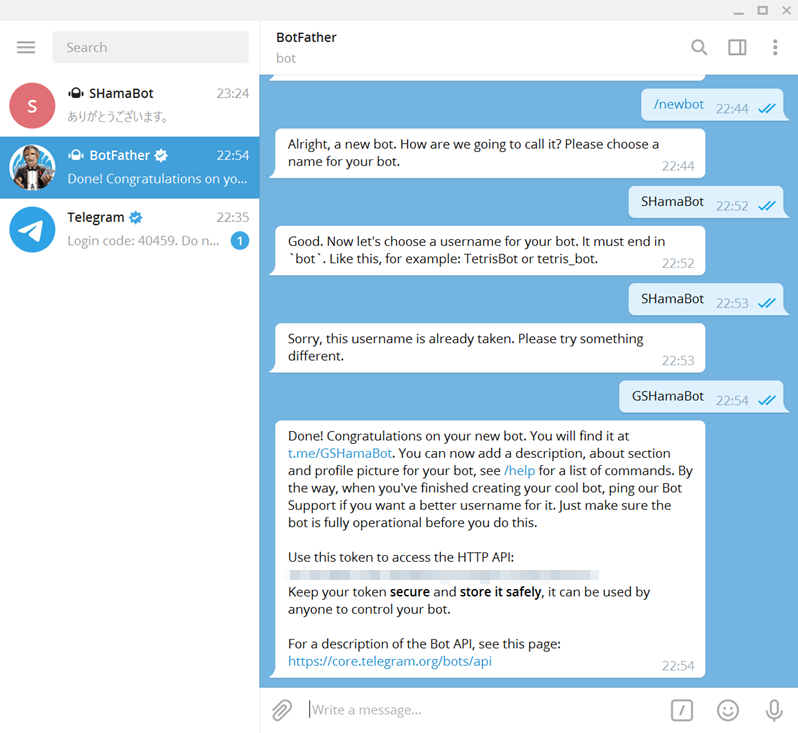
Task: Open the core.telegram.org/bots/api link
Action: click(389, 661)
